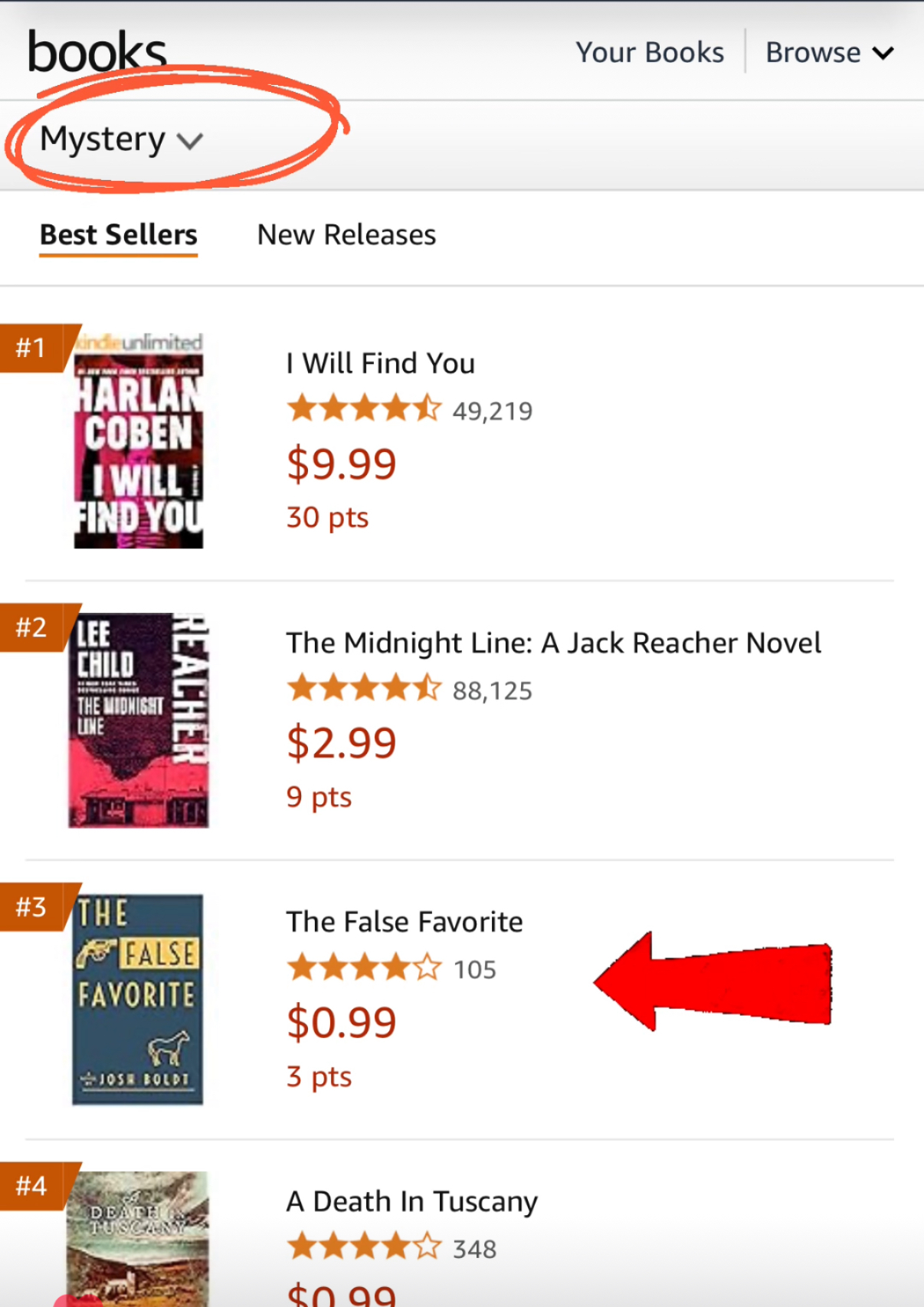Open The False Favorite cover thumbnail
Viewport: 924px width, 1307px height.
point(138,999)
